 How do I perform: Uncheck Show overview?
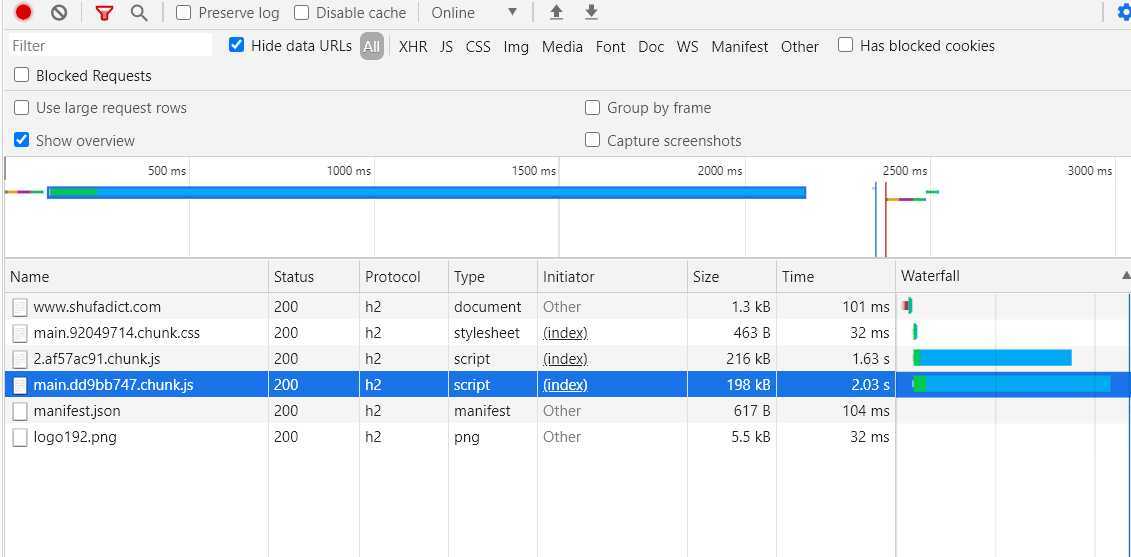(x=22, y=140)
